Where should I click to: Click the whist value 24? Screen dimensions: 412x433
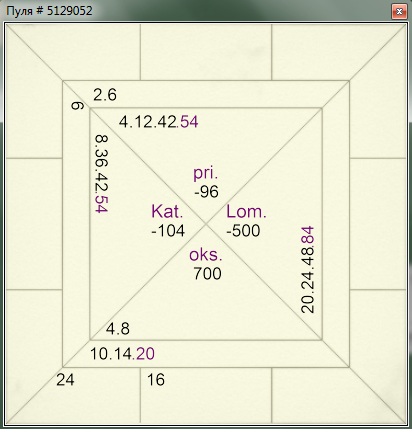tap(65, 380)
